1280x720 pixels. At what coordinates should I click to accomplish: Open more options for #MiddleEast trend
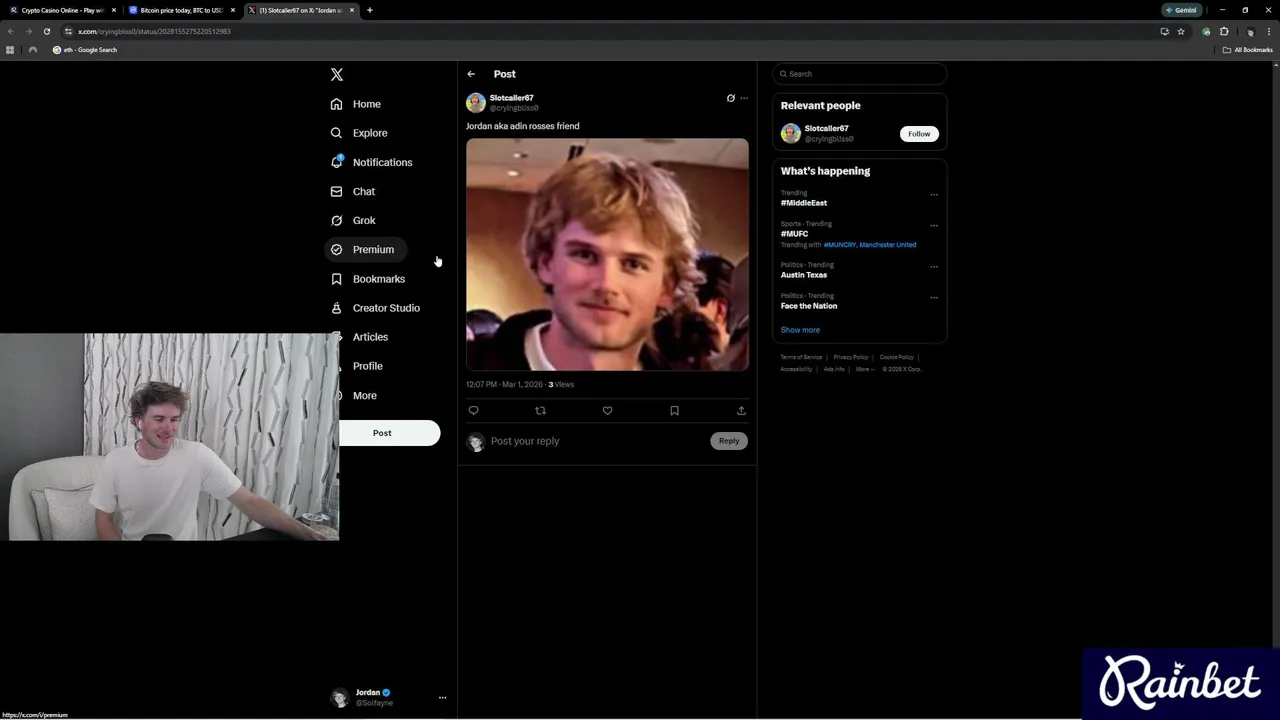click(x=934, y=195)
